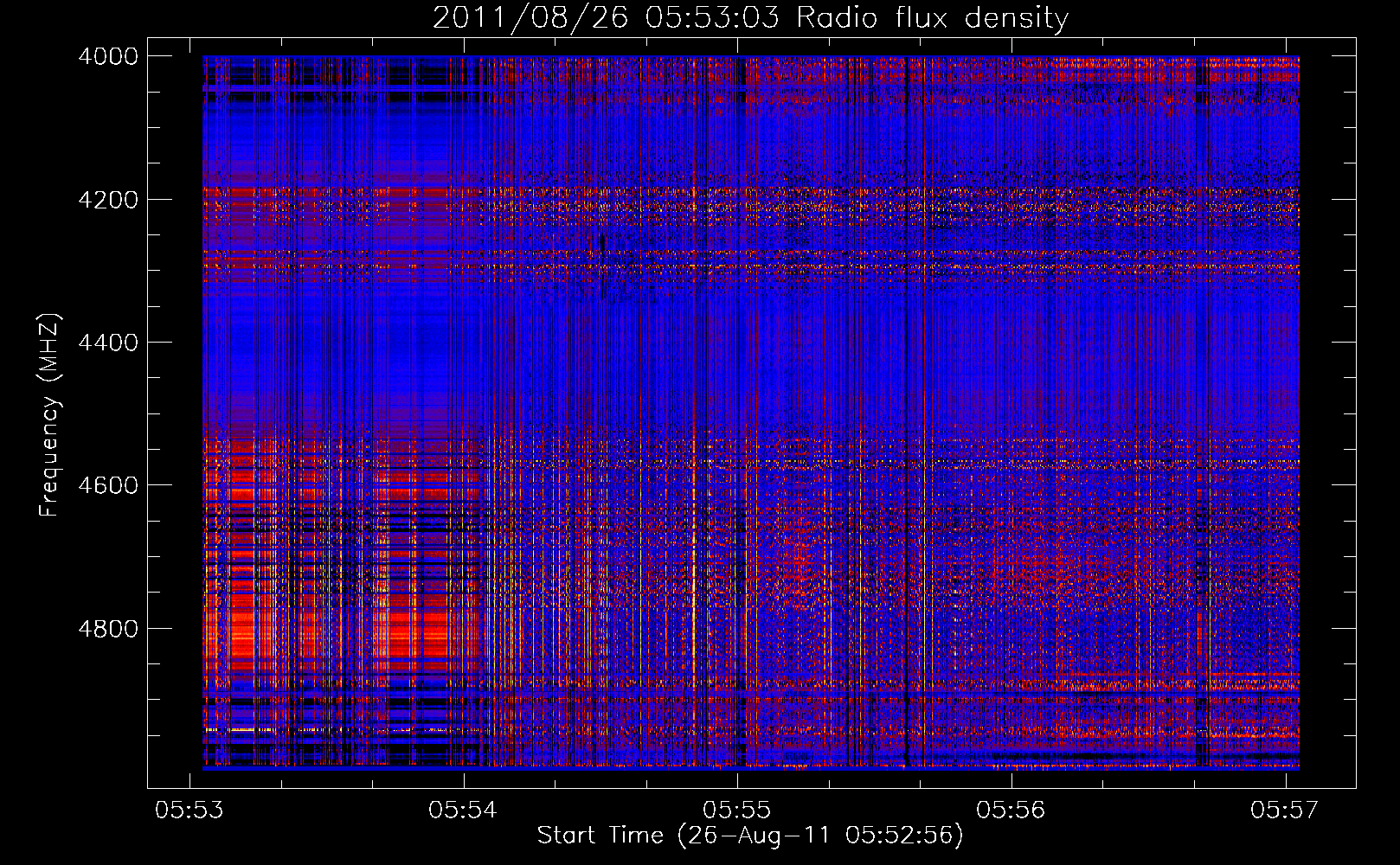Click the 05:57 time axis label
This screenshot has width=1400, height=865.
click(x=1285, y=810)
